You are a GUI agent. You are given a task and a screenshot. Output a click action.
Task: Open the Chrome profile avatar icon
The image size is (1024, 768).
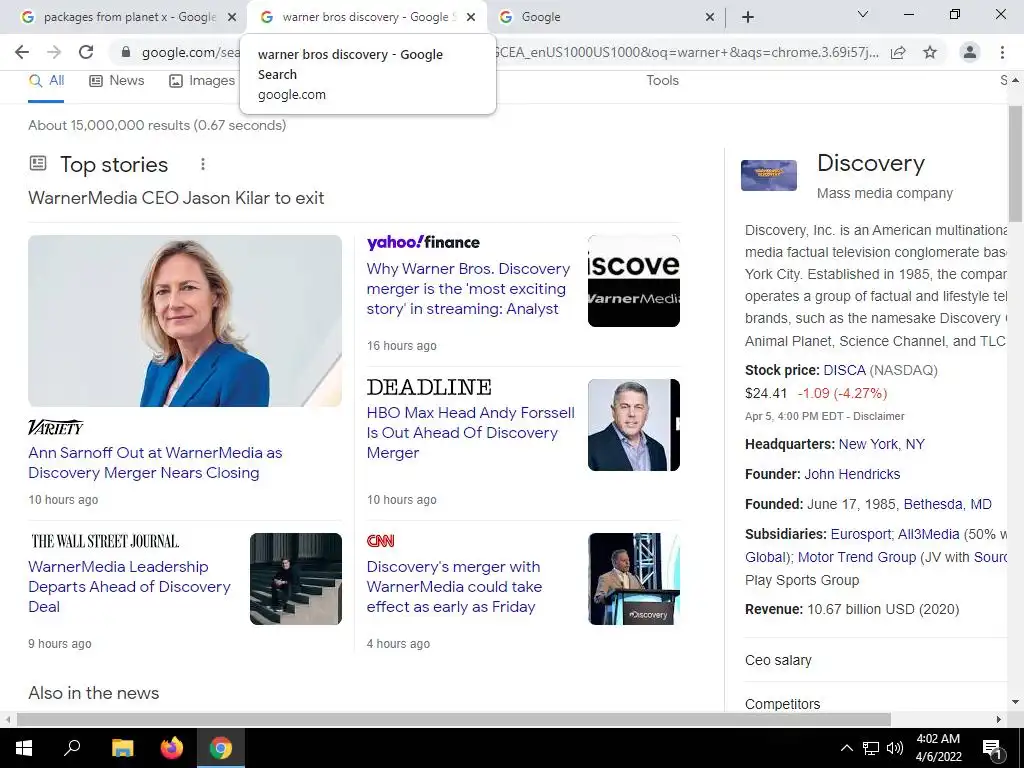point(970,52)
